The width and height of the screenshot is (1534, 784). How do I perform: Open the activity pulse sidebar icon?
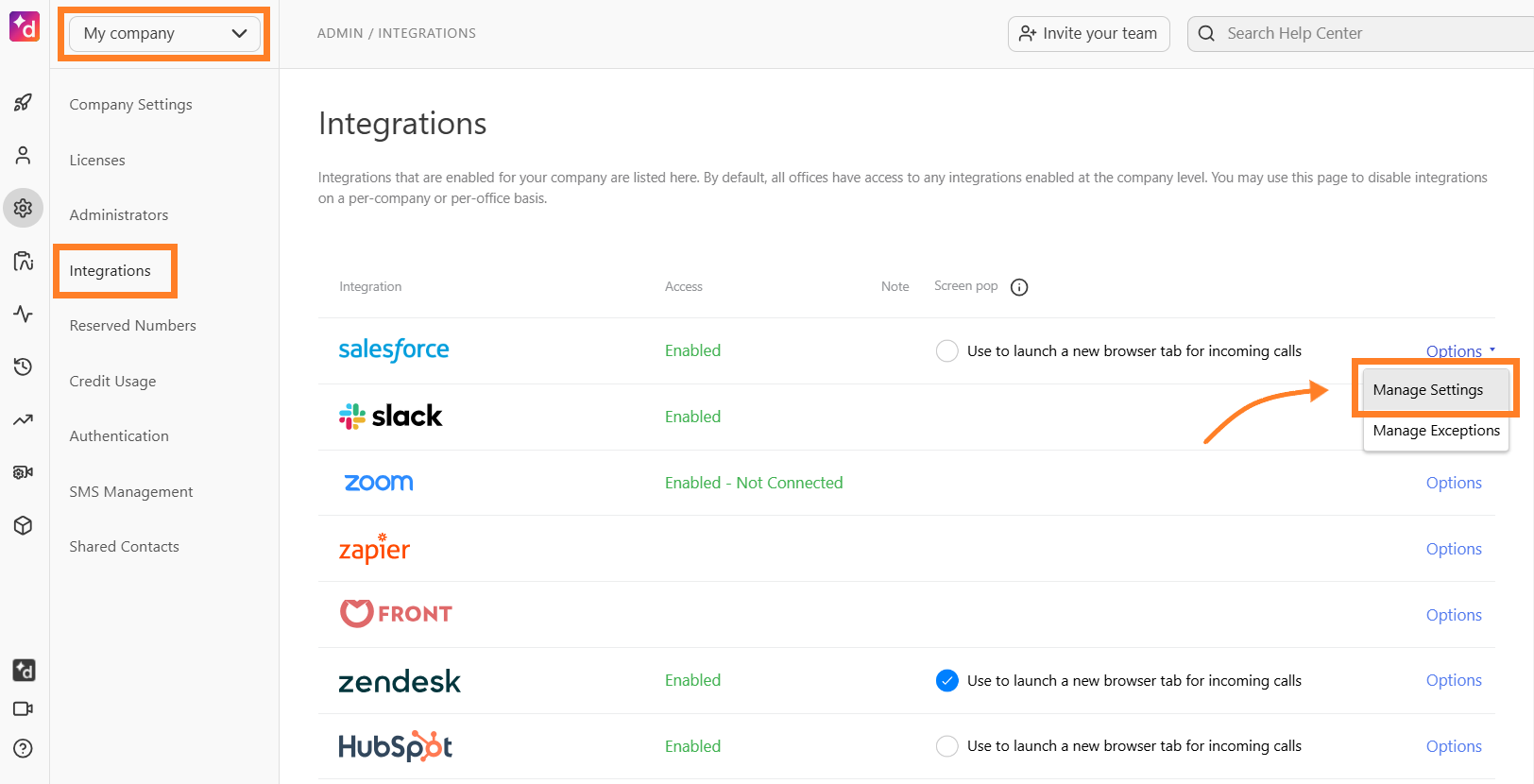[x=24, y=314]
